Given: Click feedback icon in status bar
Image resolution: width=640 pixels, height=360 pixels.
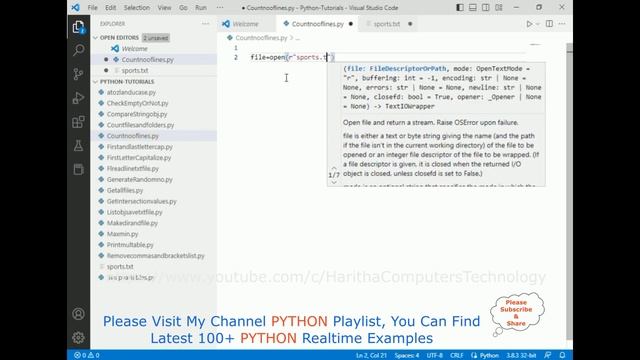Looking at the screenshot, I should (x=548, y=355).
